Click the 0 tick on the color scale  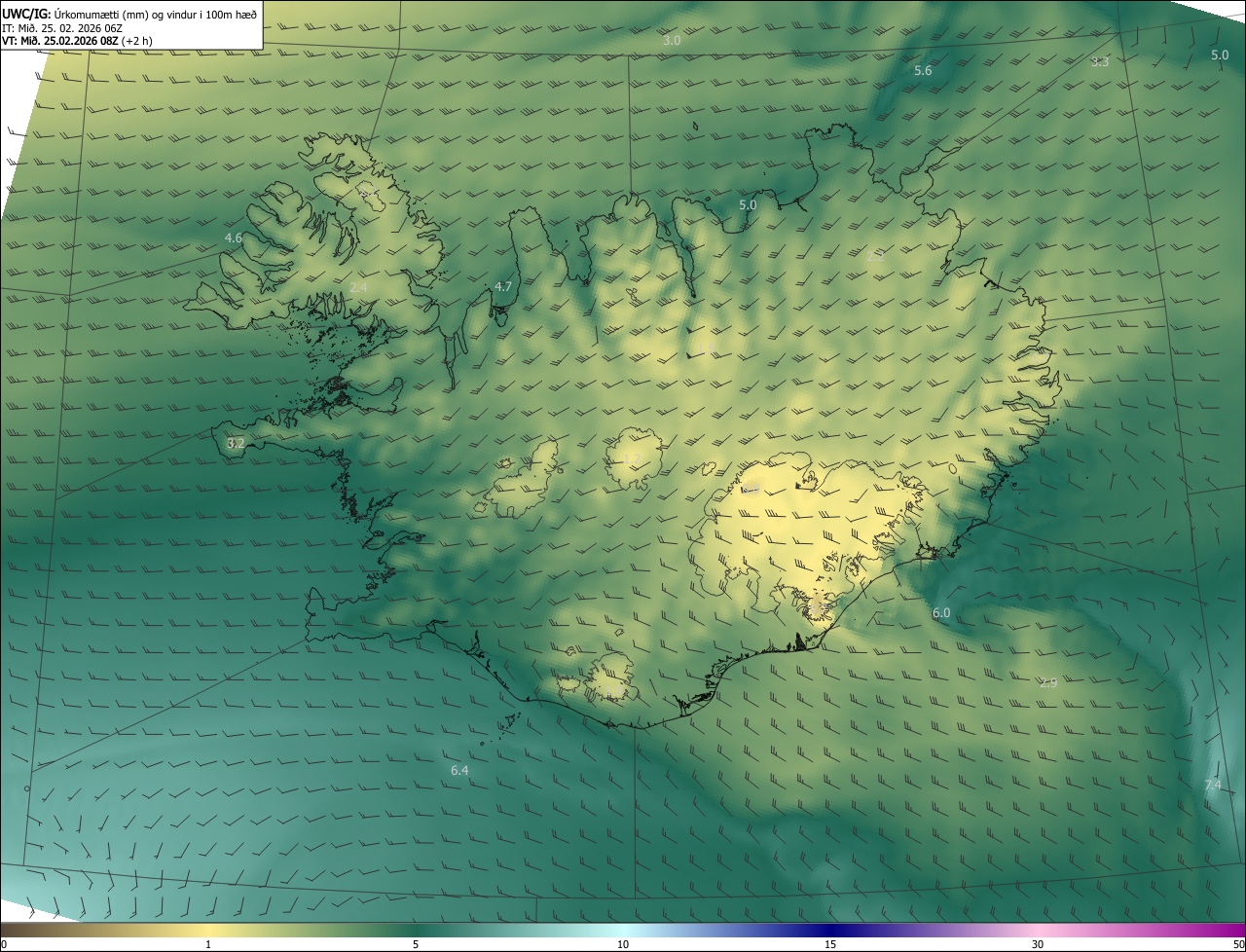click(4, 945)
